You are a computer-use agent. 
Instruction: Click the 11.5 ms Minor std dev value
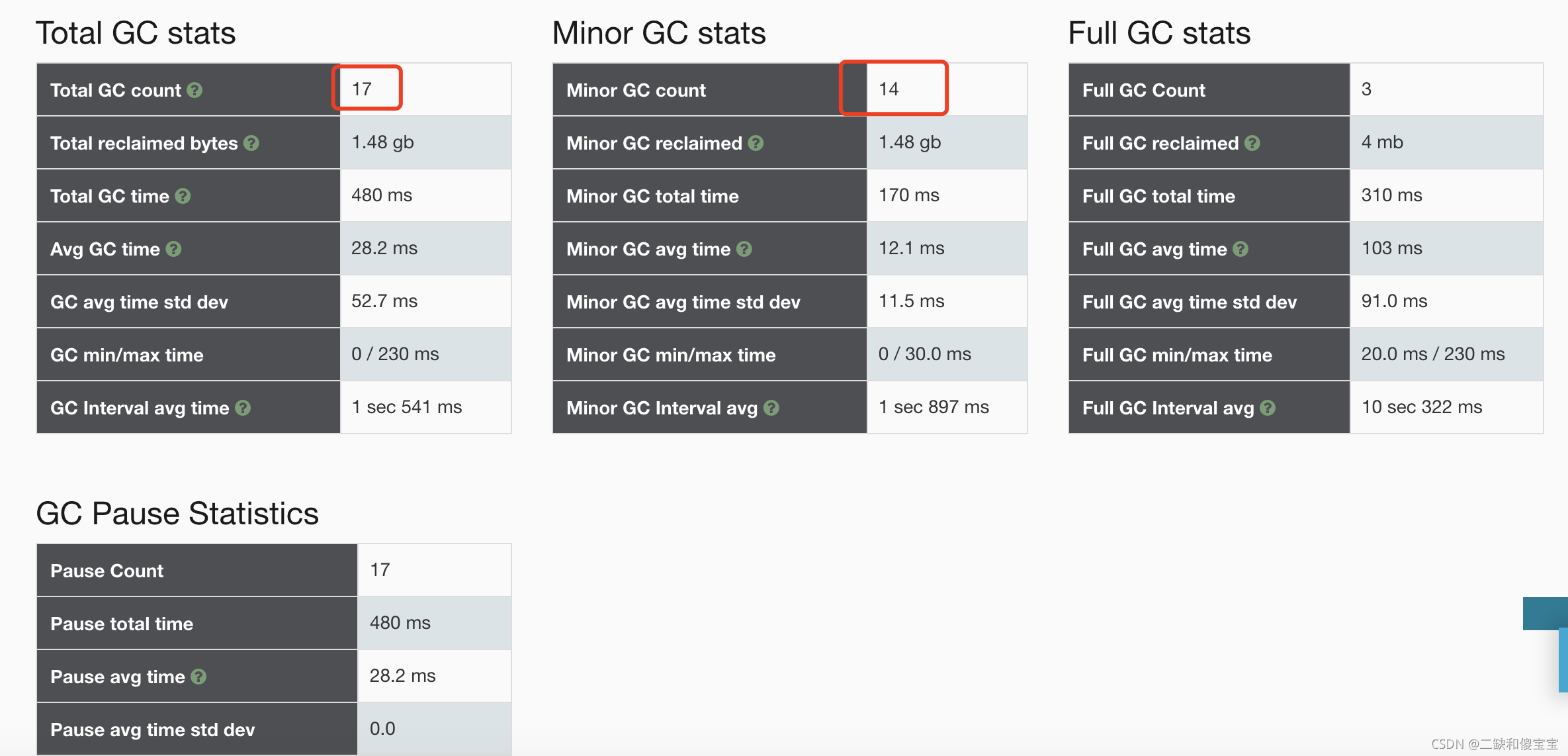point(912,301)
